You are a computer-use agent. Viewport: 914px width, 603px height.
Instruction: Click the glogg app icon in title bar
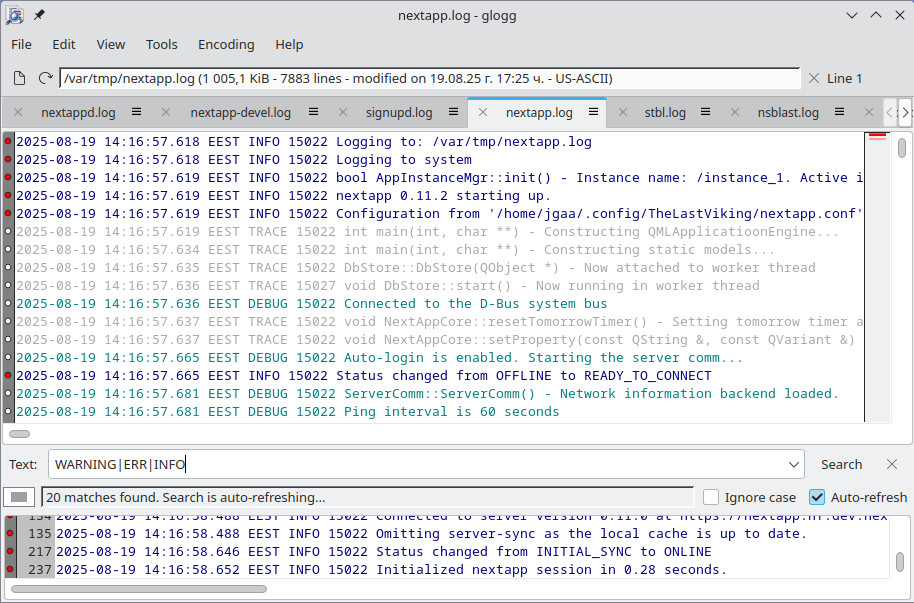click(x=15, y=16)
